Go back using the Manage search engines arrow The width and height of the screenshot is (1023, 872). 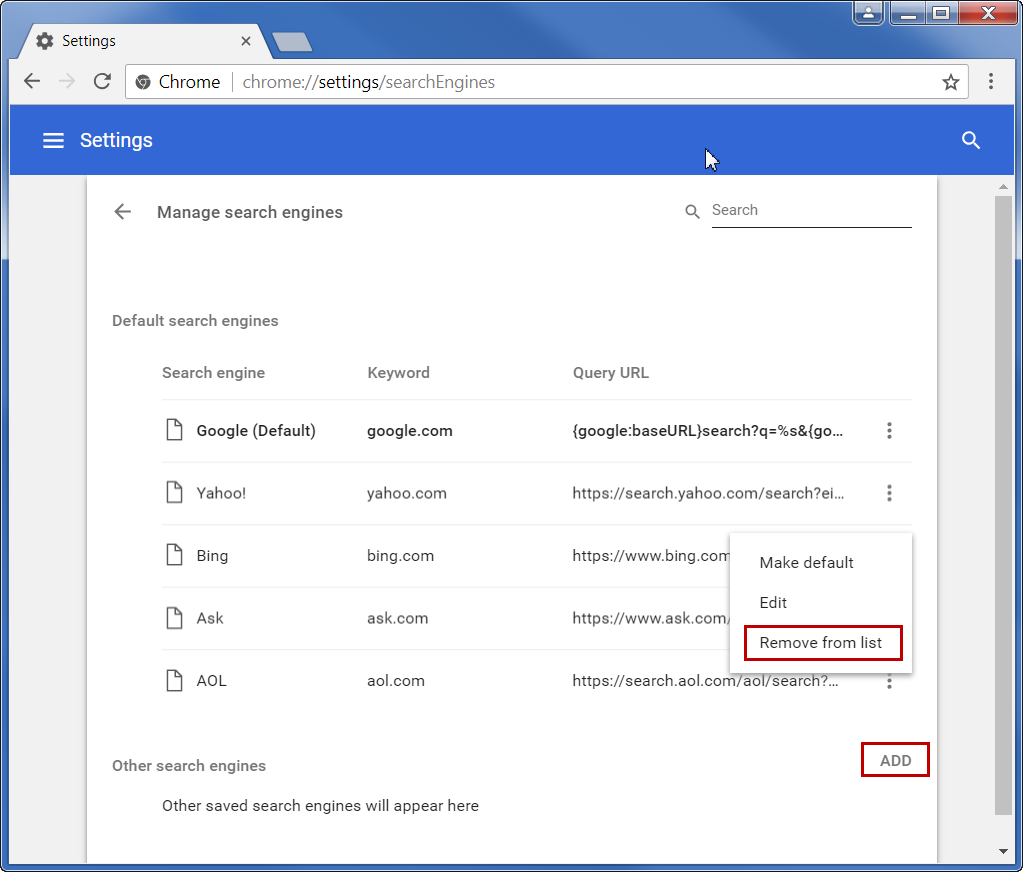(x=122, y=212)
